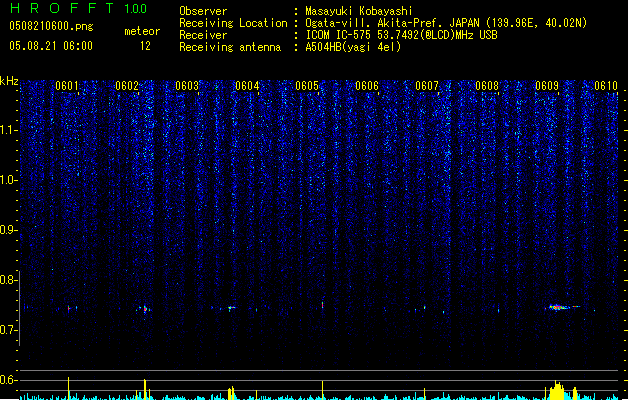This screenshot has width=629, height=400.
Task: Click the 'meteor' label
Action: pos(142,31)
